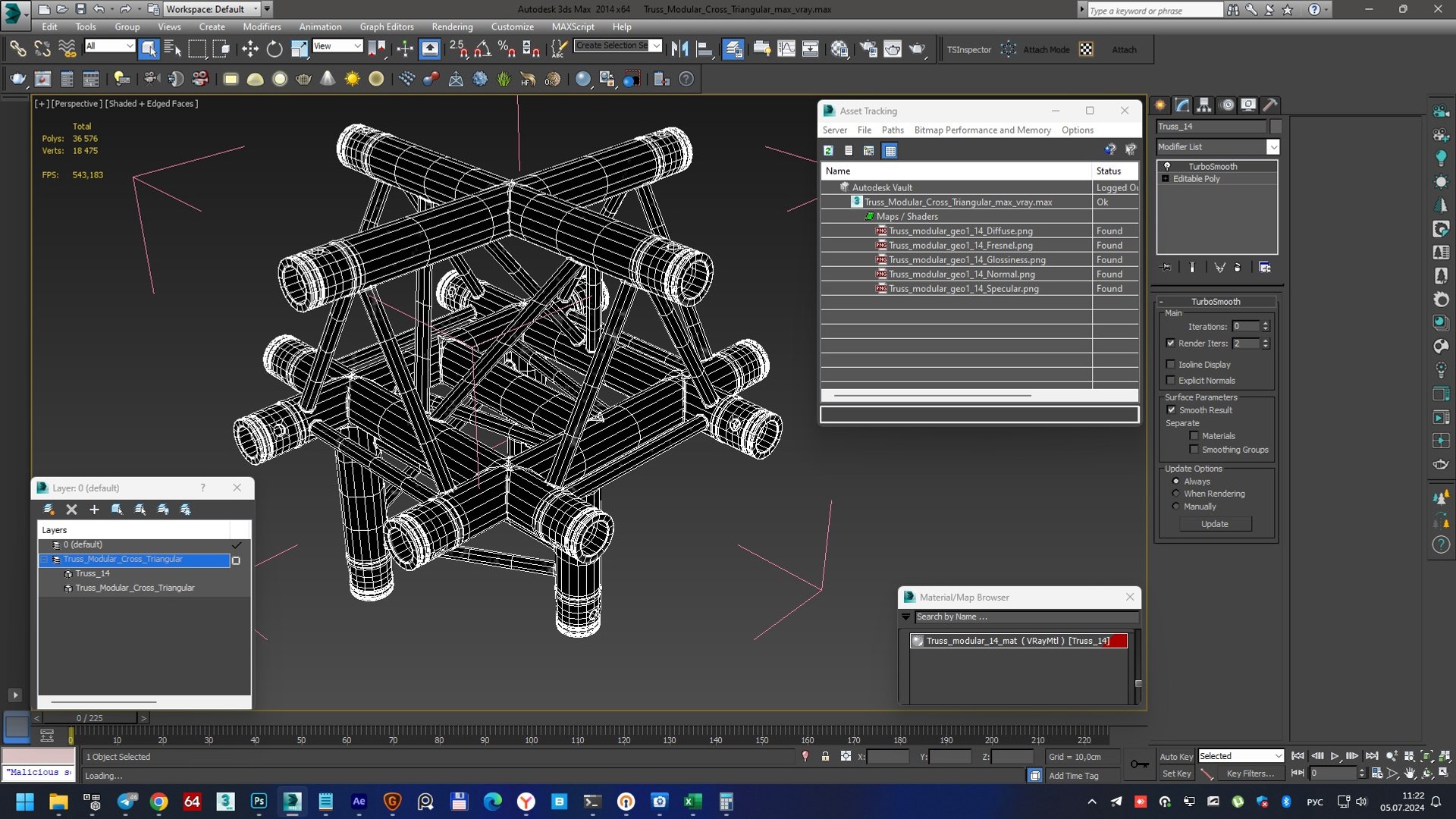Viewport: 1456px width, 819px height.
Task: Click Maximize Viewport Toggle icon
Action: tap(1445, 773)
